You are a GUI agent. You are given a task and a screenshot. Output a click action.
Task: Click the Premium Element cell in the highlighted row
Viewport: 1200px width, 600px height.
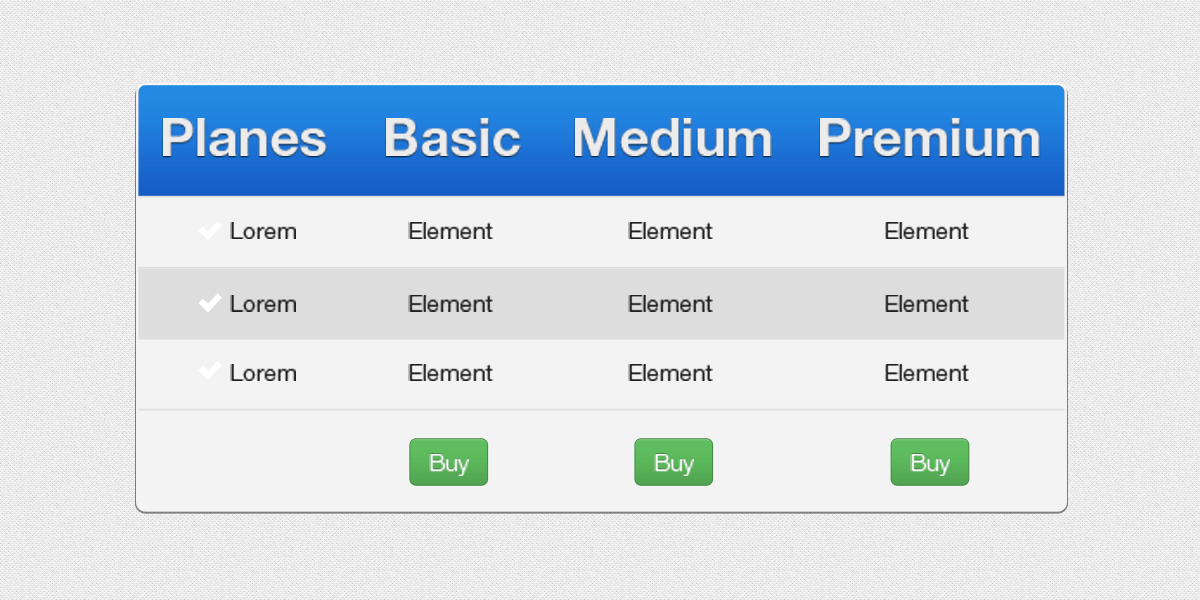coord(926,304)
